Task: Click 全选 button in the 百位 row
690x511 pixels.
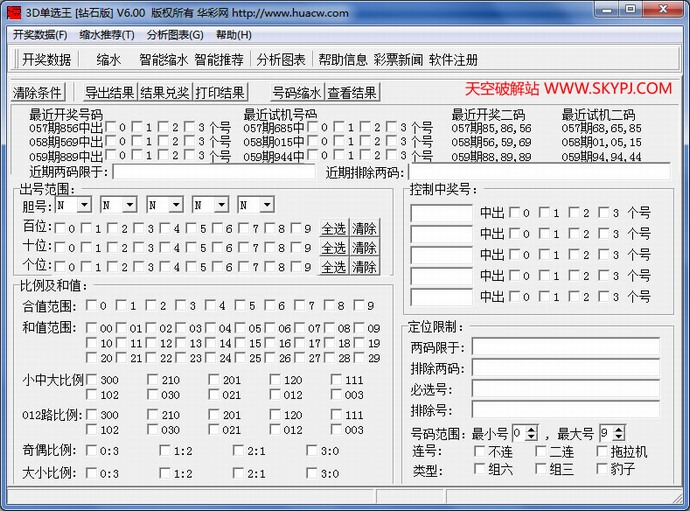Action: pos(333,228)
